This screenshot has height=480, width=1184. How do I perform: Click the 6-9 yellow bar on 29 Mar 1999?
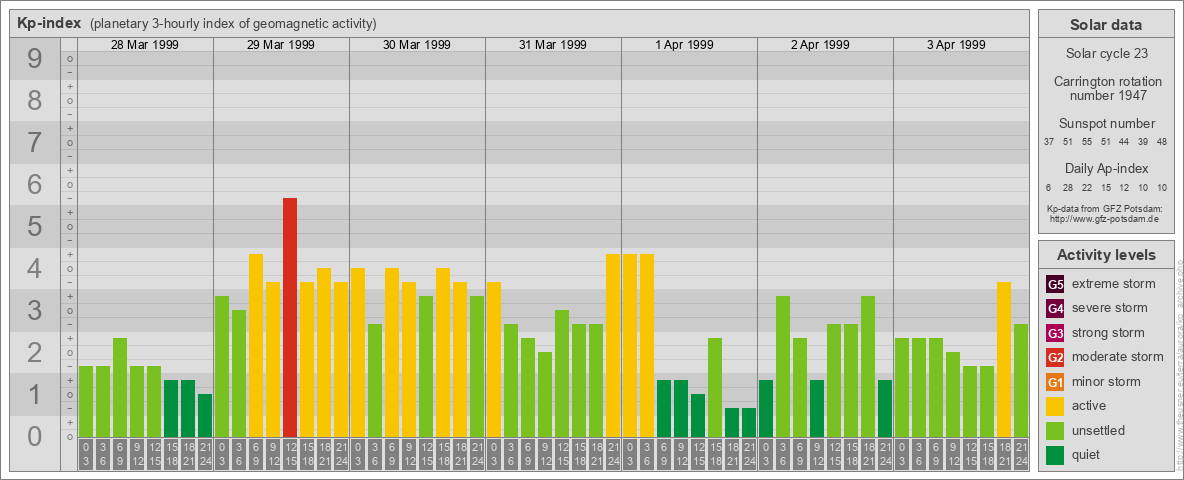coord(256,346)
